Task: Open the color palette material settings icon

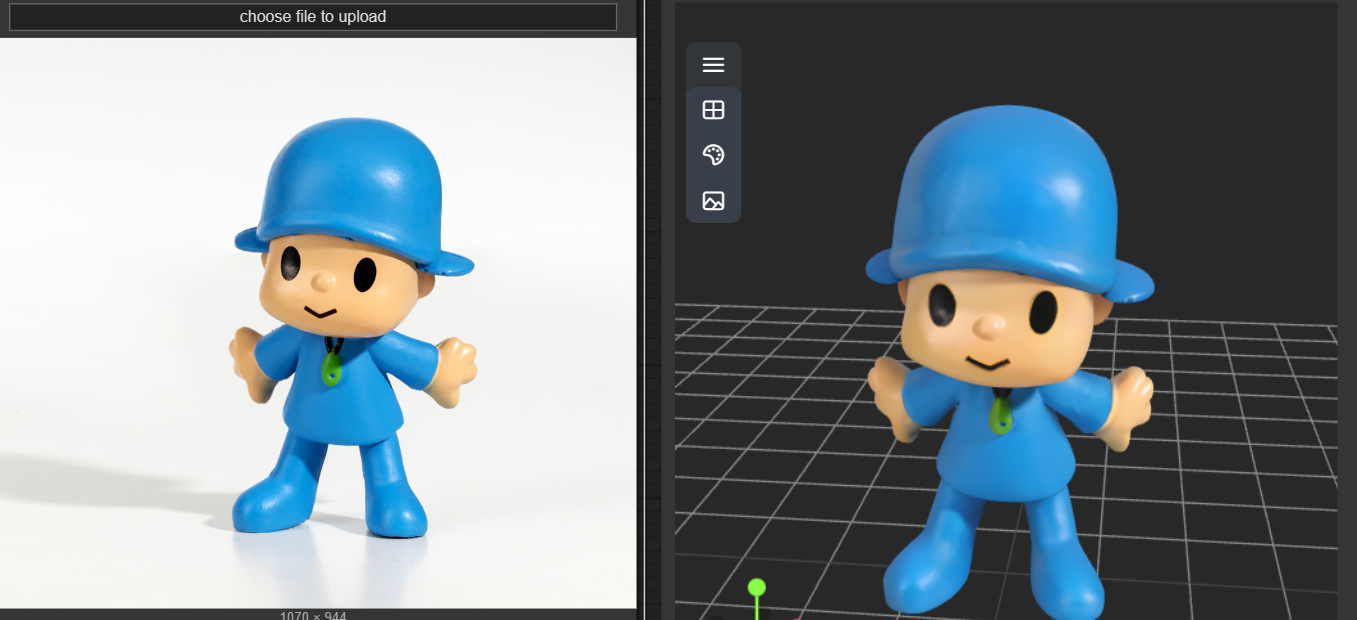Action: [713, 155]
